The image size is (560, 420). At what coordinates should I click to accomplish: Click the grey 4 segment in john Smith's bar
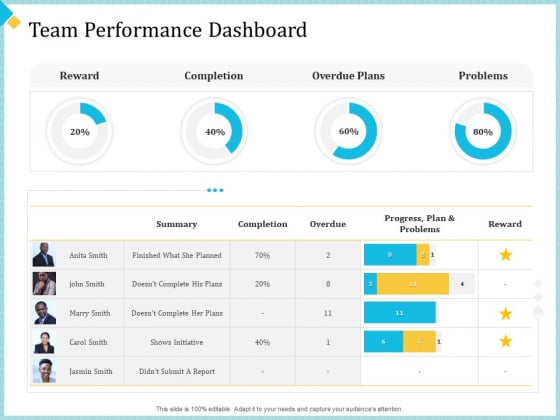(462, 284)
